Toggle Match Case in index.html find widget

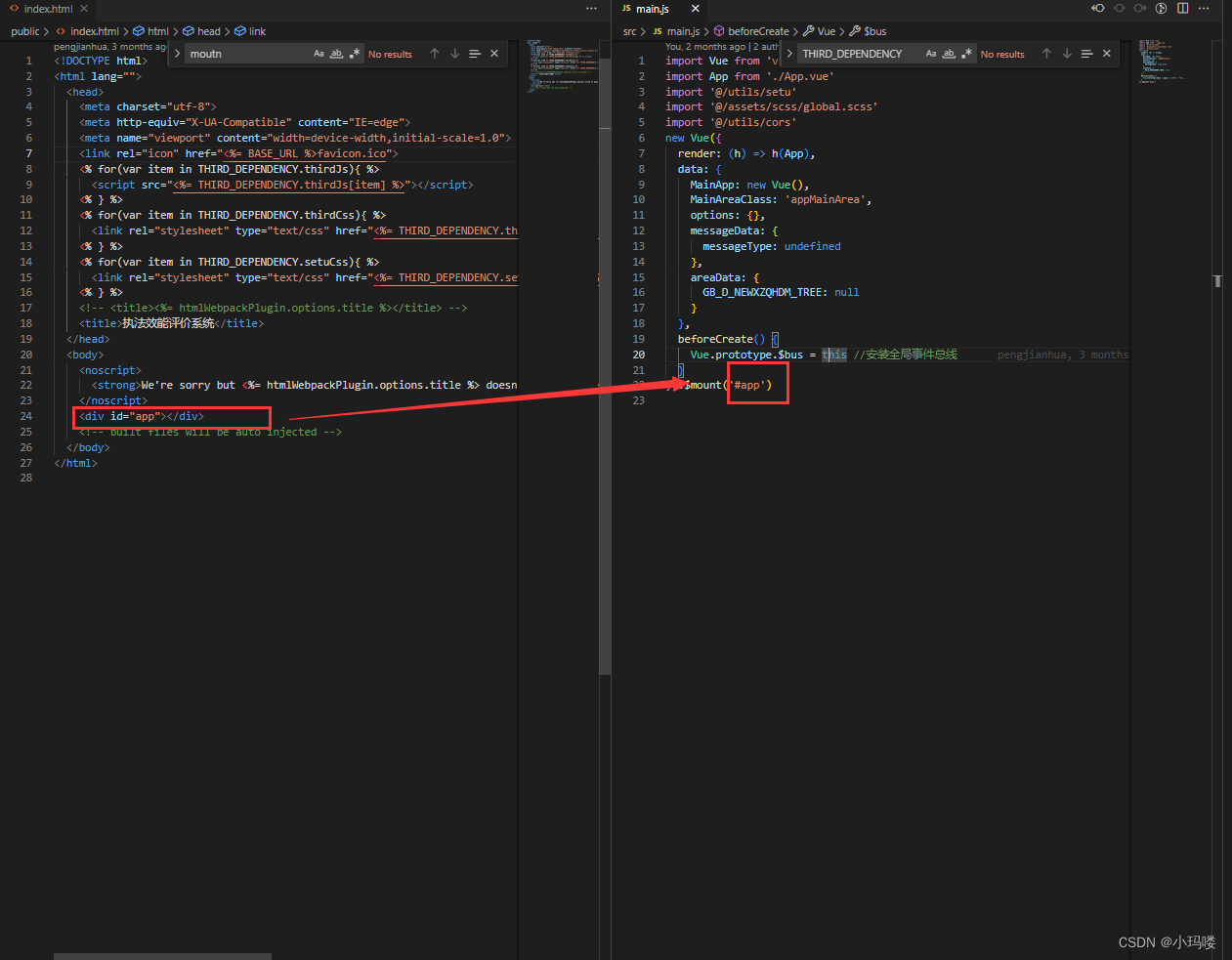tap(319, 54)
